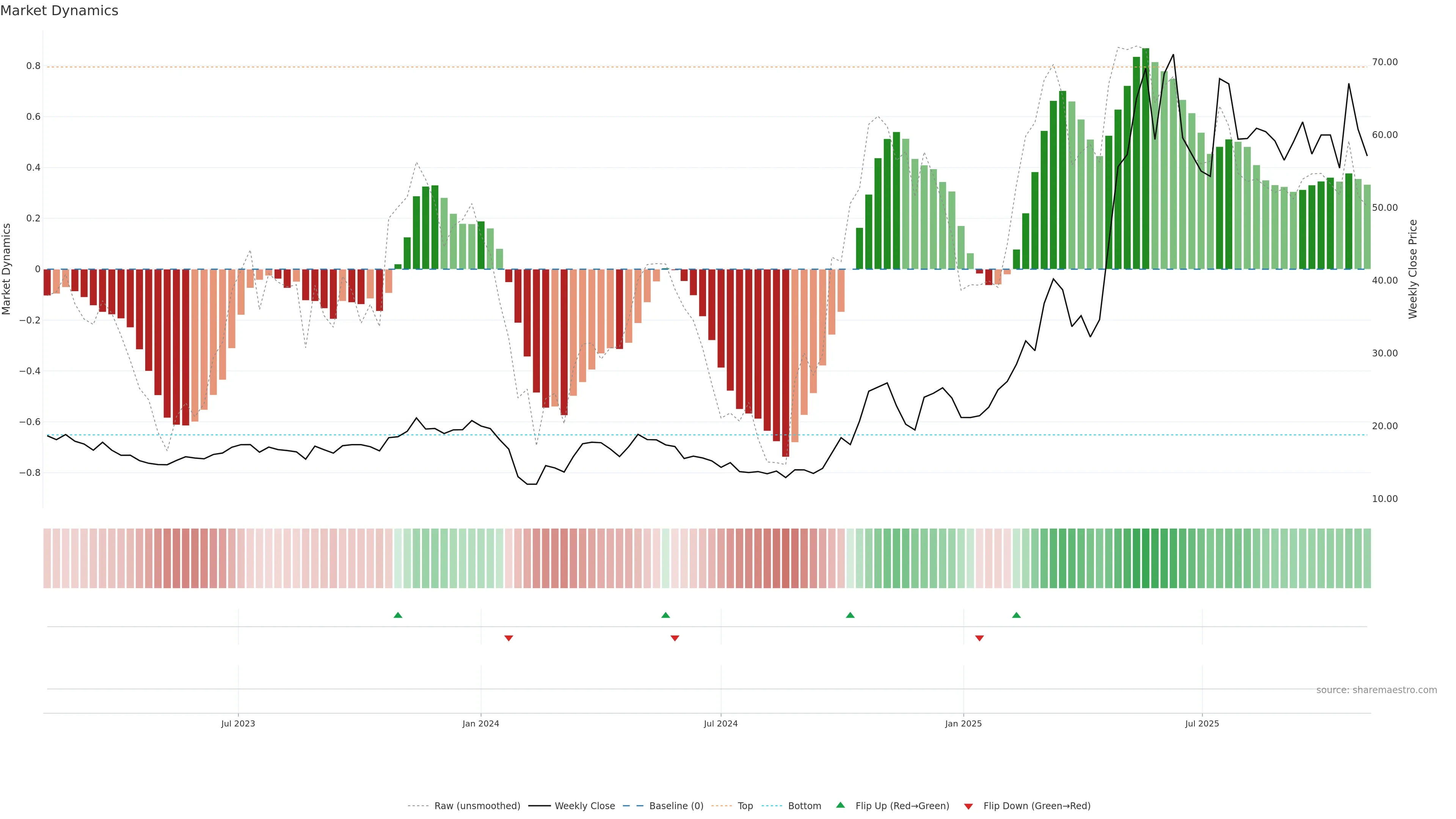The height and width of the screenshot is (819, 1456).
Task: Toggle the Raw (unsmoothed) legend entry
Action: (477, 806)
